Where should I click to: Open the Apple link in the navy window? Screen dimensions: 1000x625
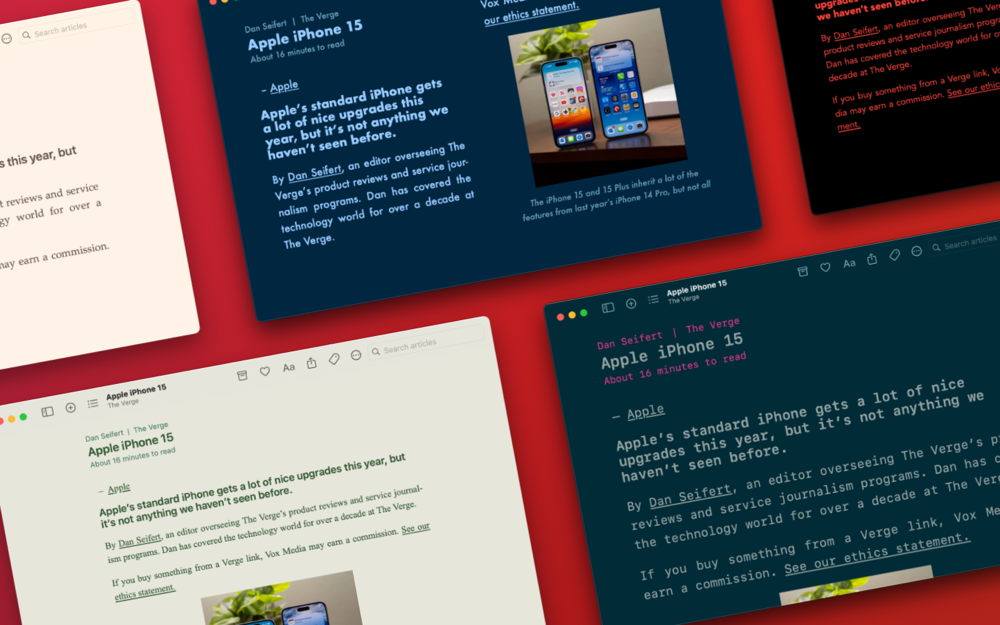(x=284, y=86)
